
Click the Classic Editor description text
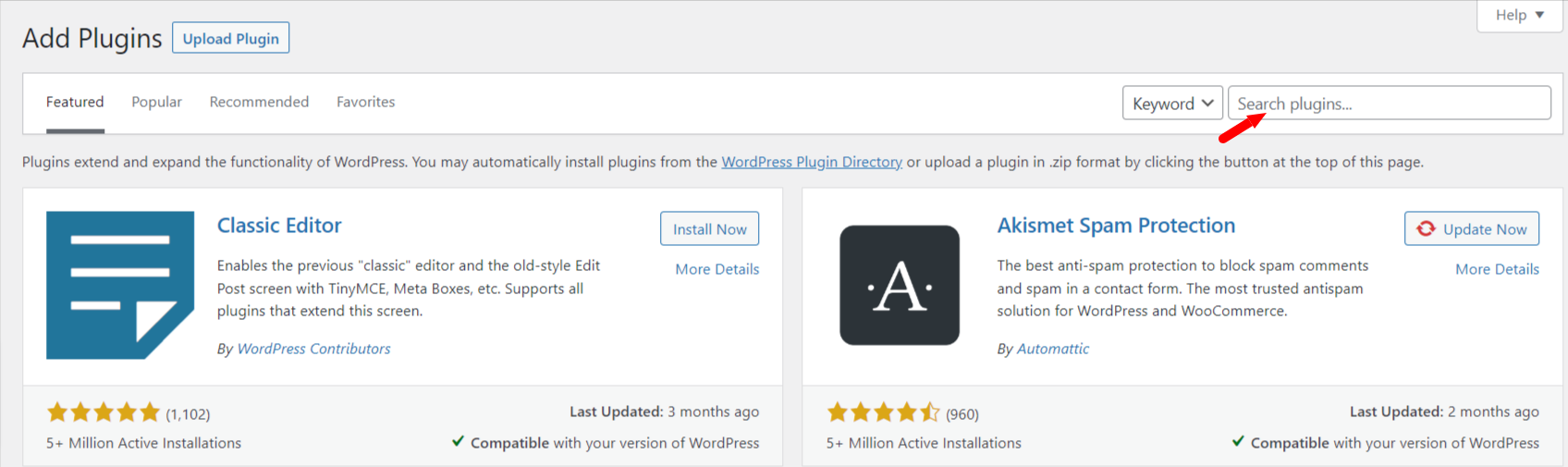[409, 289]
